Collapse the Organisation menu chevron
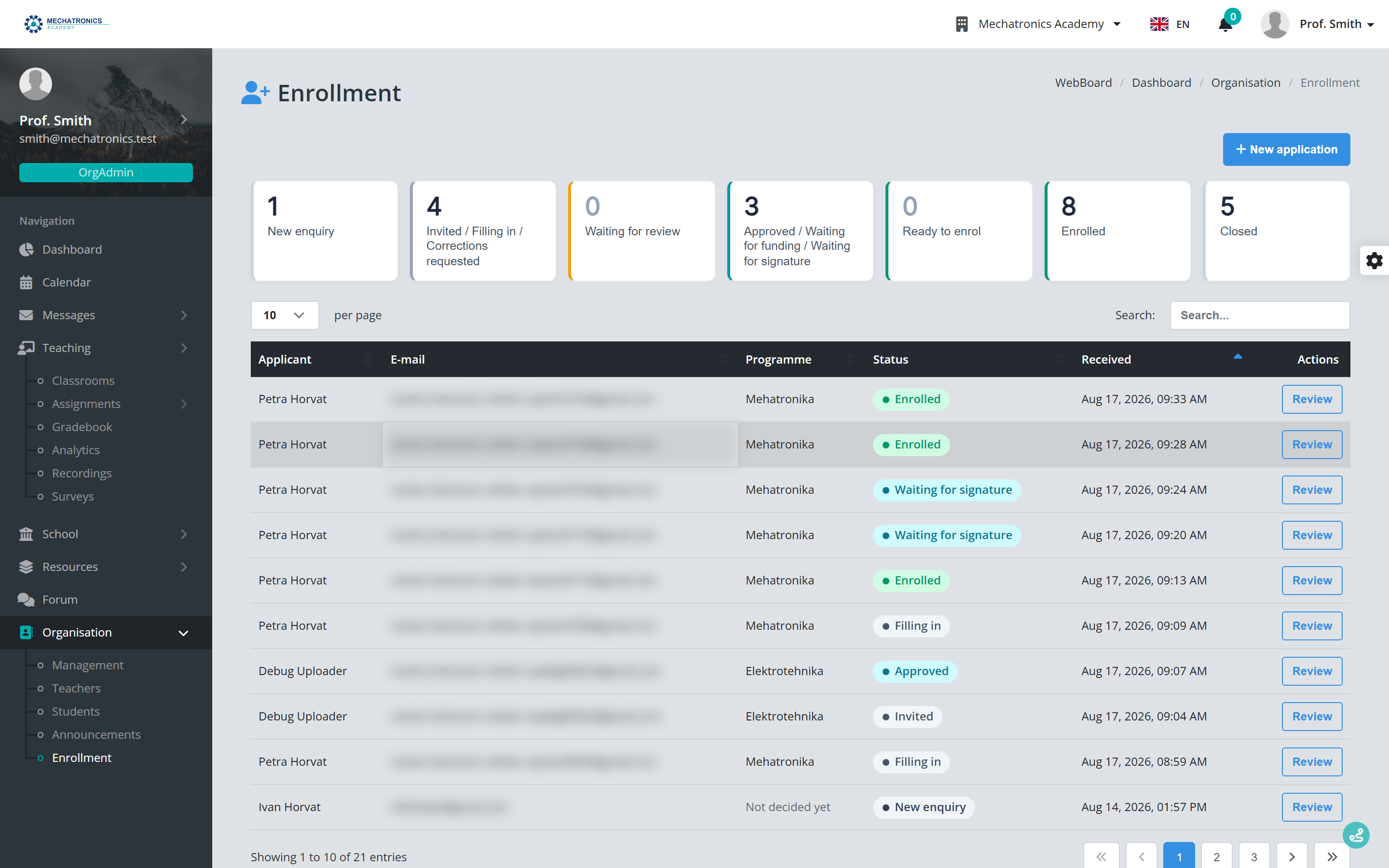 [x=184, y=633]
